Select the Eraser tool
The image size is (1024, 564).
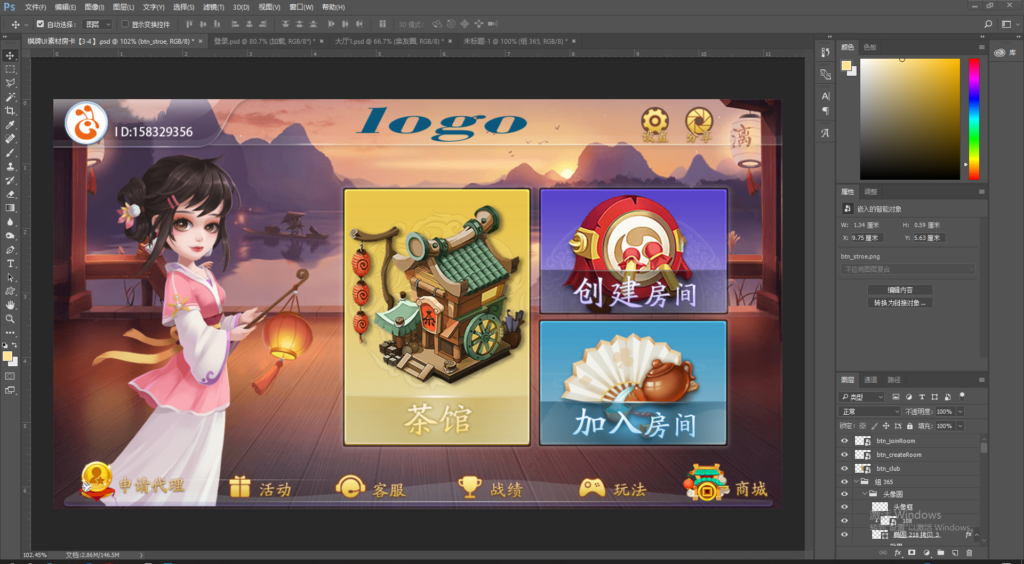tap(10, 194)
